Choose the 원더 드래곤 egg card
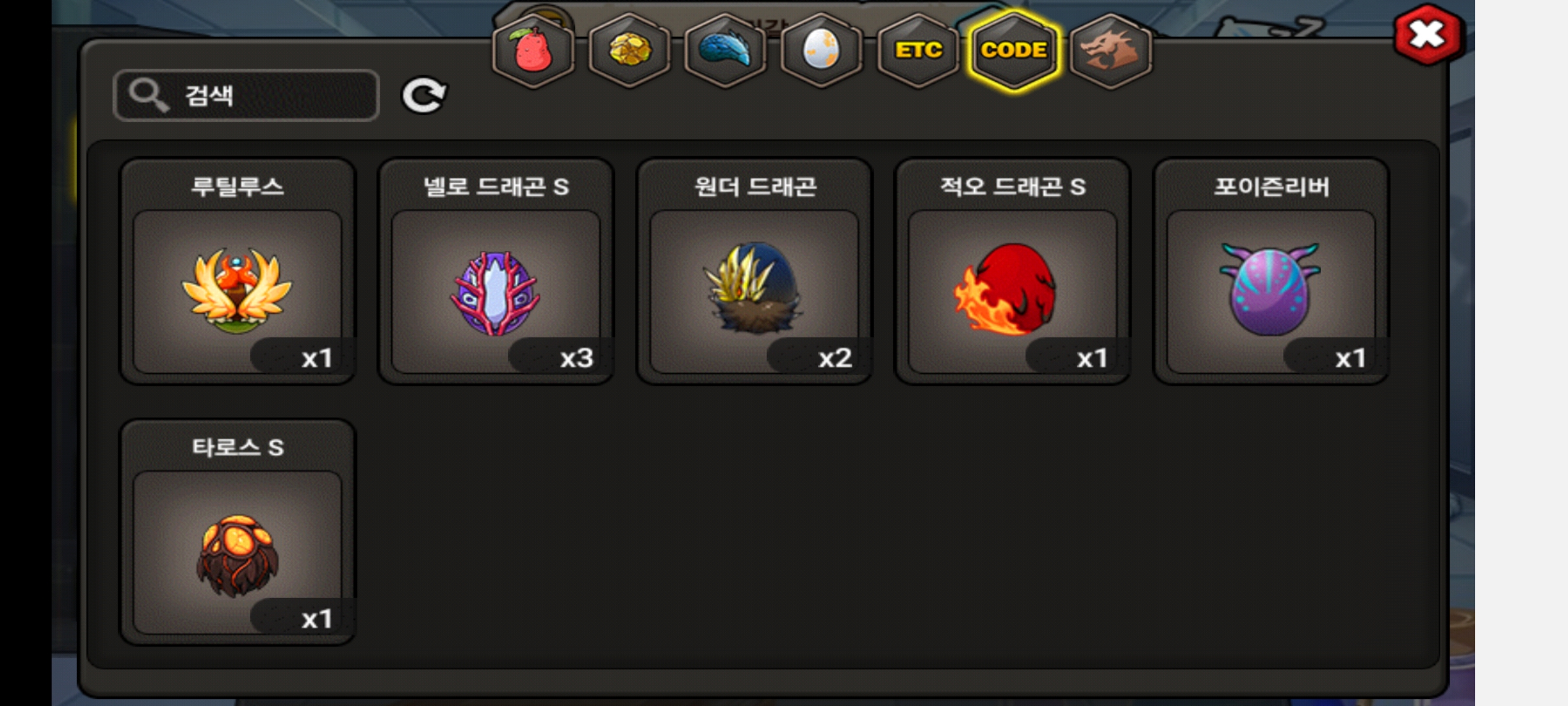 click(x=754, y=271)
